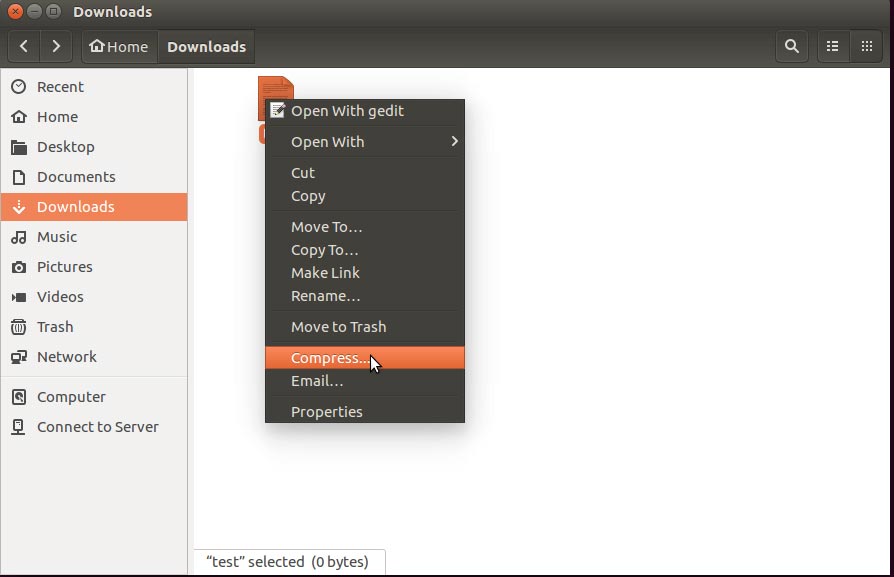Click the Pictures camera icon in sidebar
894x577 pixels.
[x=19, y=267]
